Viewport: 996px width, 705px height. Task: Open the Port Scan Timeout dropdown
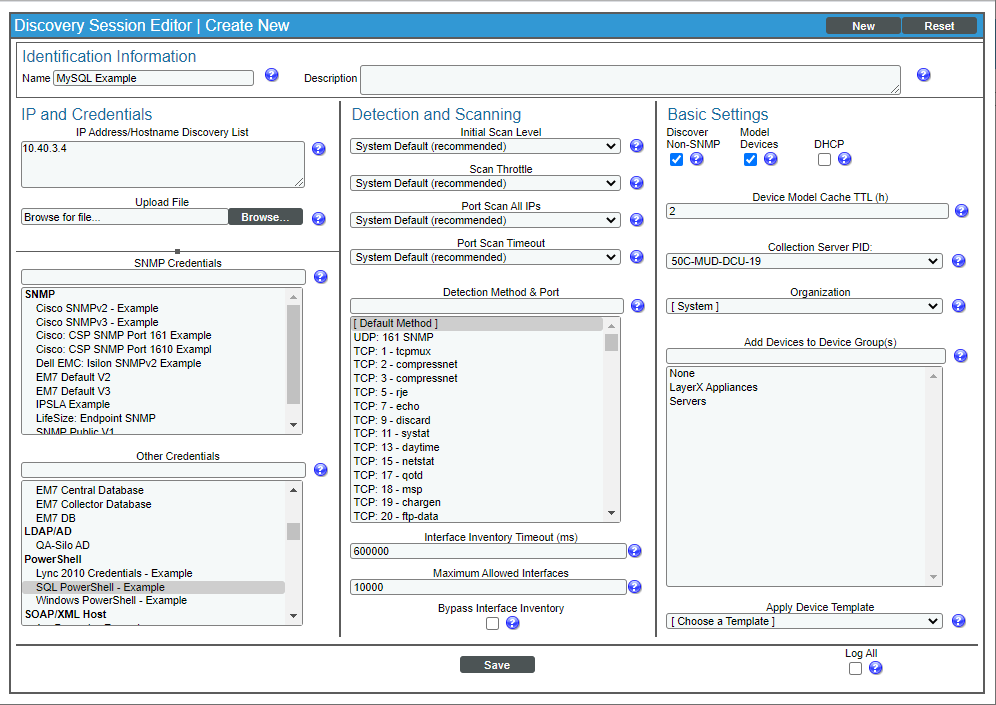tap(485, 256)
